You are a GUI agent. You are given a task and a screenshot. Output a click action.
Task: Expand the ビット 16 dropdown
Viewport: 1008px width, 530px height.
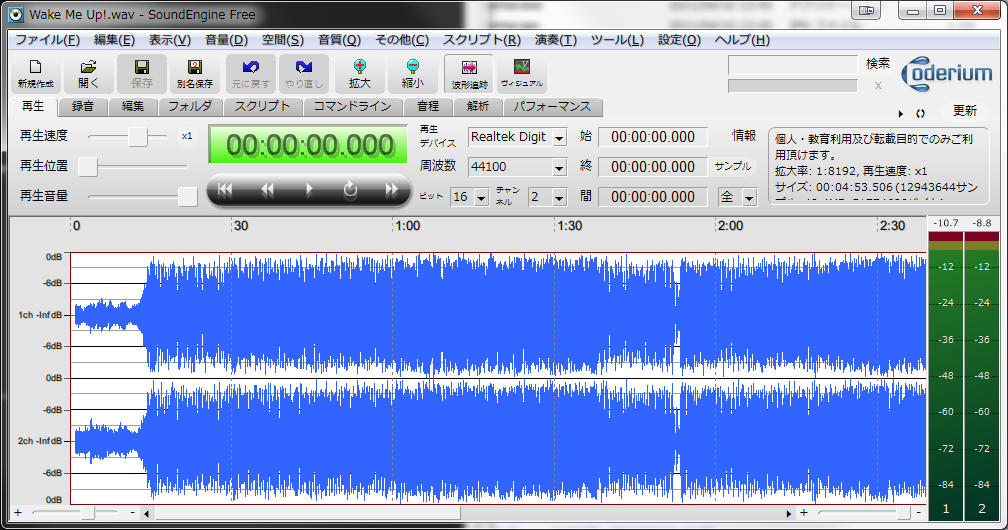tap(482, 197)
